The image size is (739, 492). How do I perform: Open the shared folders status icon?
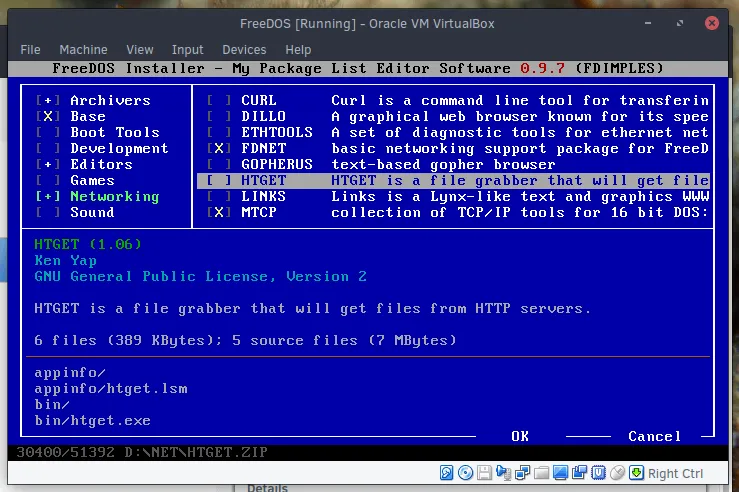[x=541, y=473]
